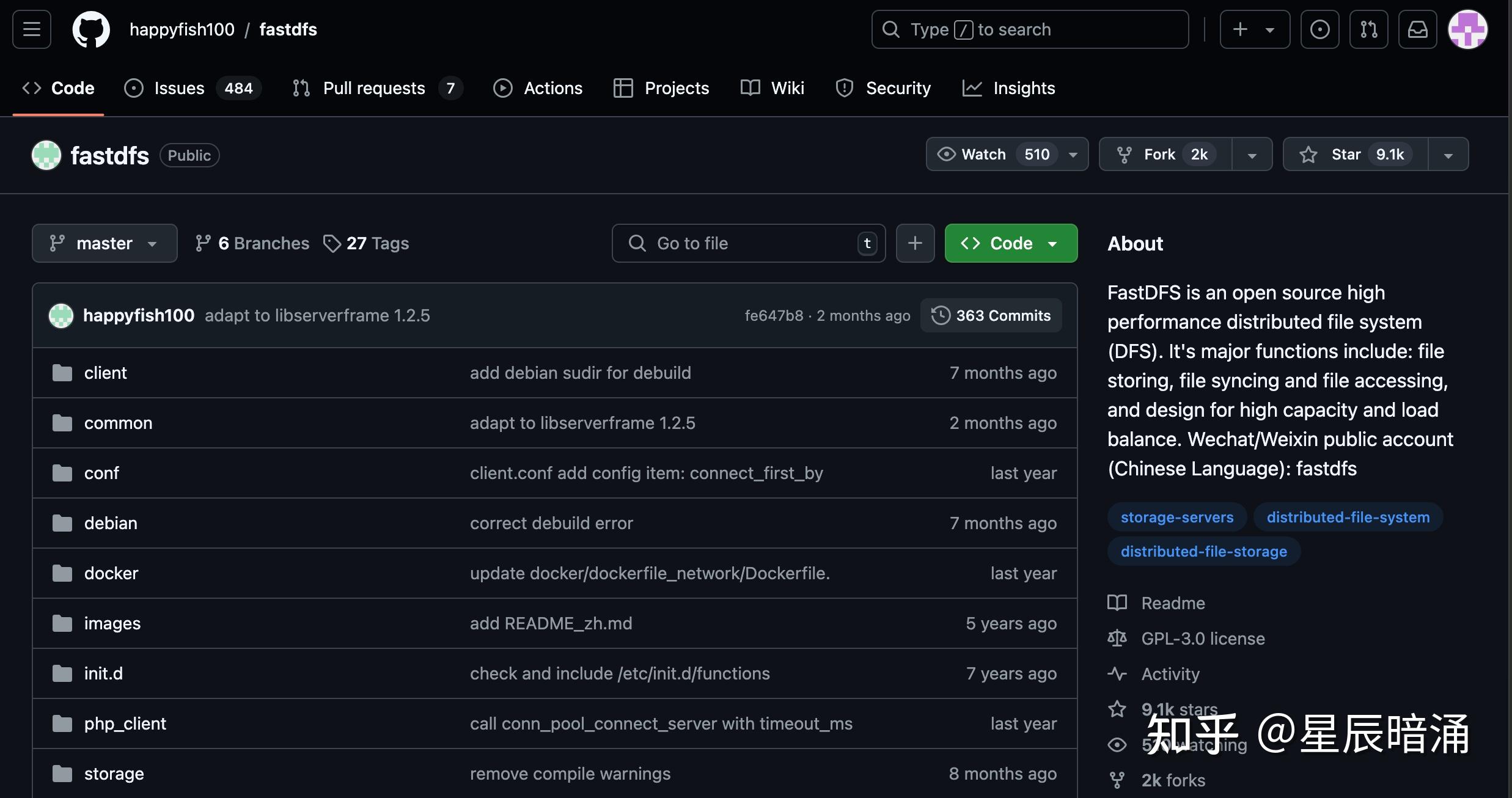Click the GitHub logo home icon
Screen dimensions: 1512x798
coord(91,29)
